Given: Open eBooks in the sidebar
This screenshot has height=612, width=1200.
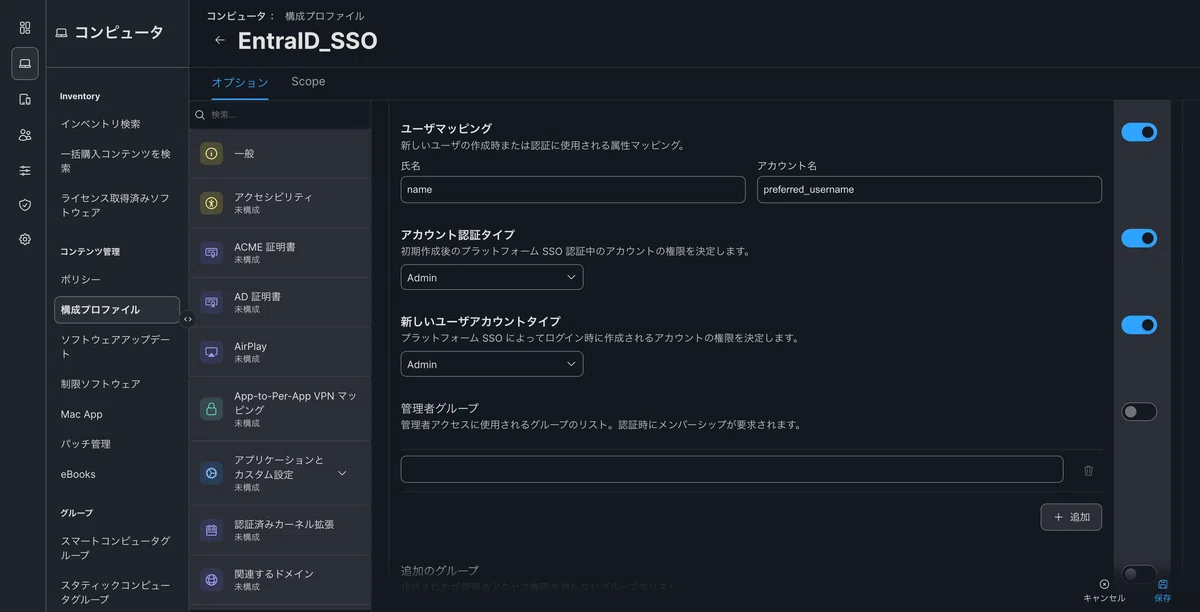Looking at the screenshot, I should click(78, 474).
